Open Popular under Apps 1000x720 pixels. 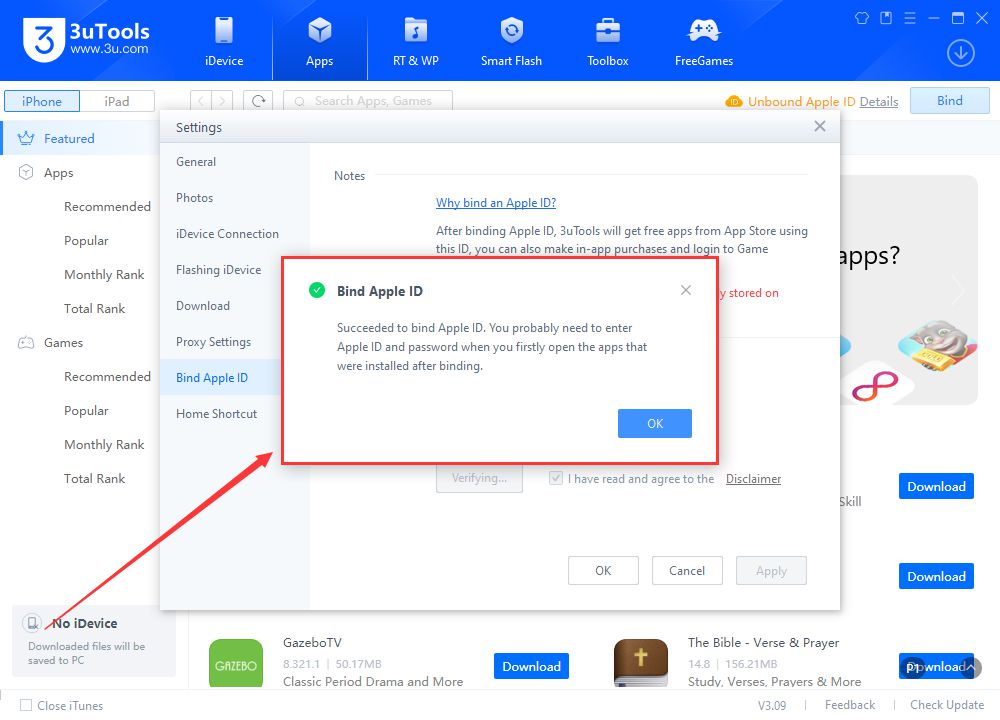click(86, 240)
